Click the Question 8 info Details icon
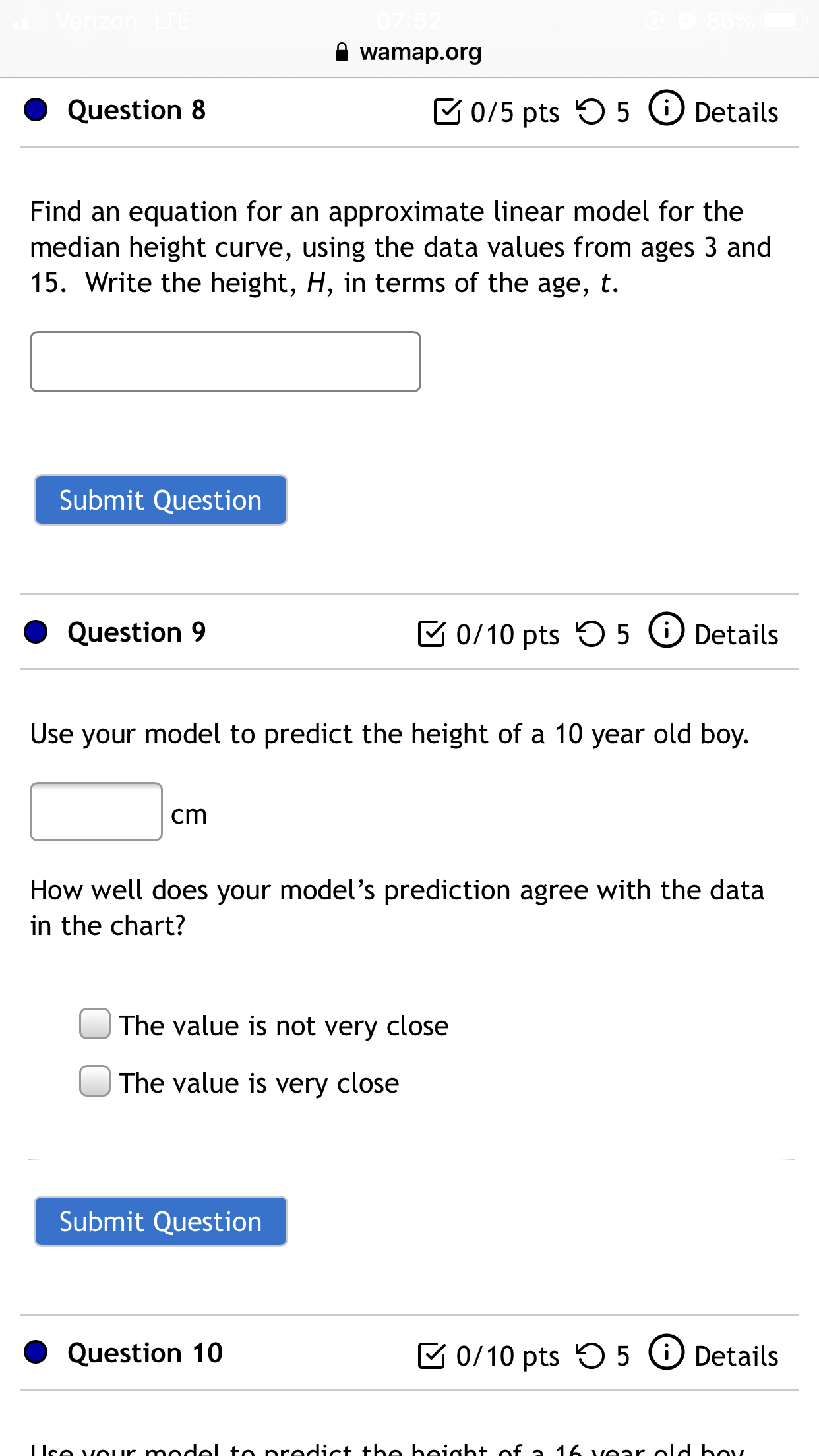Image resolution: width=819 pixels, height=1456 pixels. tap(666, 108)
